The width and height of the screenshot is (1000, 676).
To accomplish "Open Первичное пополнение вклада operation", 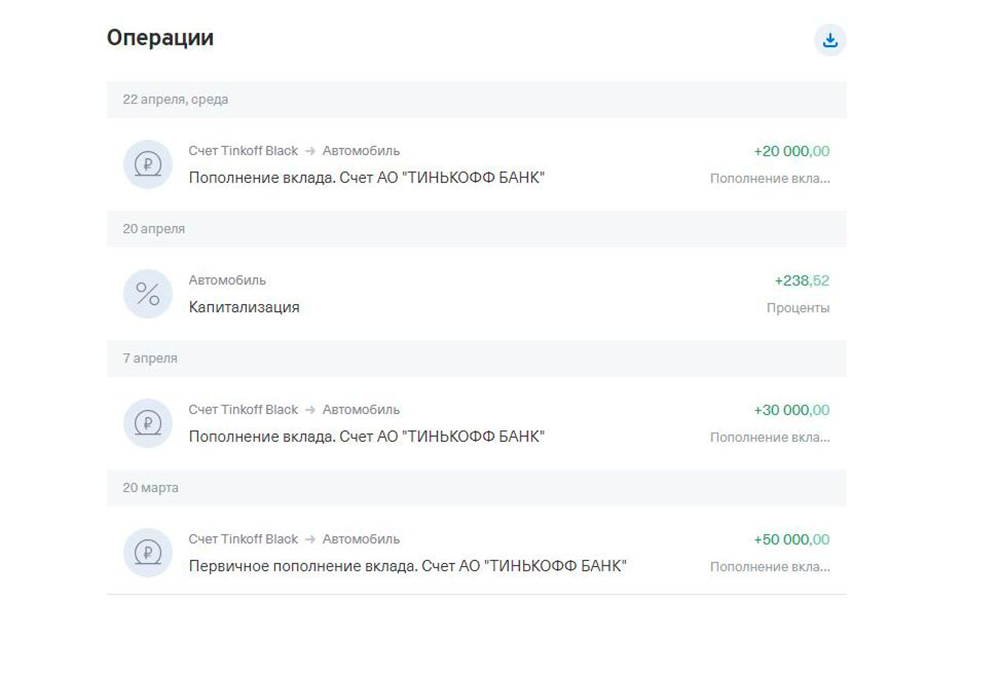I will click(476, 553).
